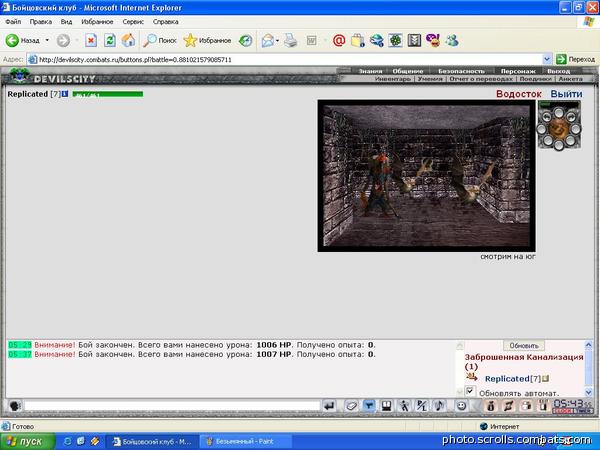Open the Поиск search pane
This screenshot has height=450, width=600.
[x=160, y=41]
